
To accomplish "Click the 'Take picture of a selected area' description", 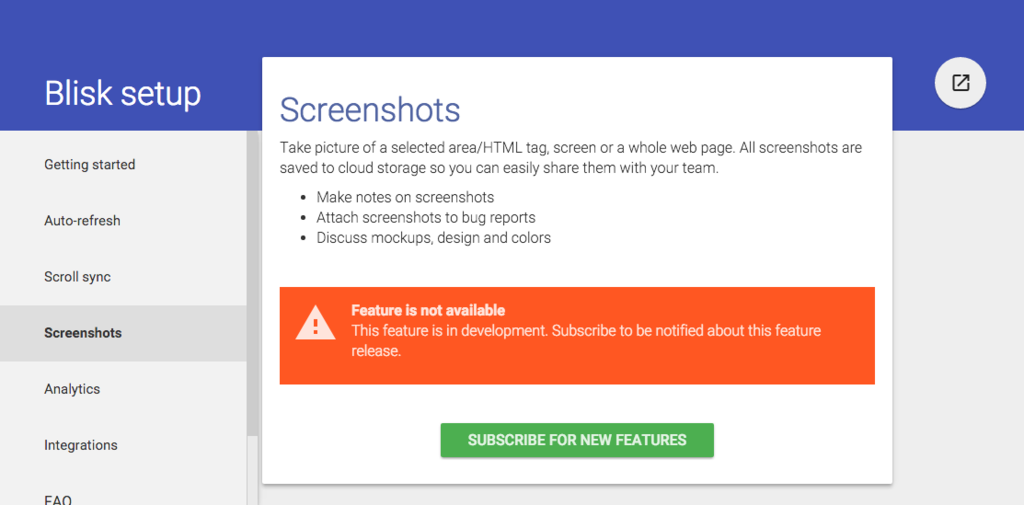I will pos(570,158).
